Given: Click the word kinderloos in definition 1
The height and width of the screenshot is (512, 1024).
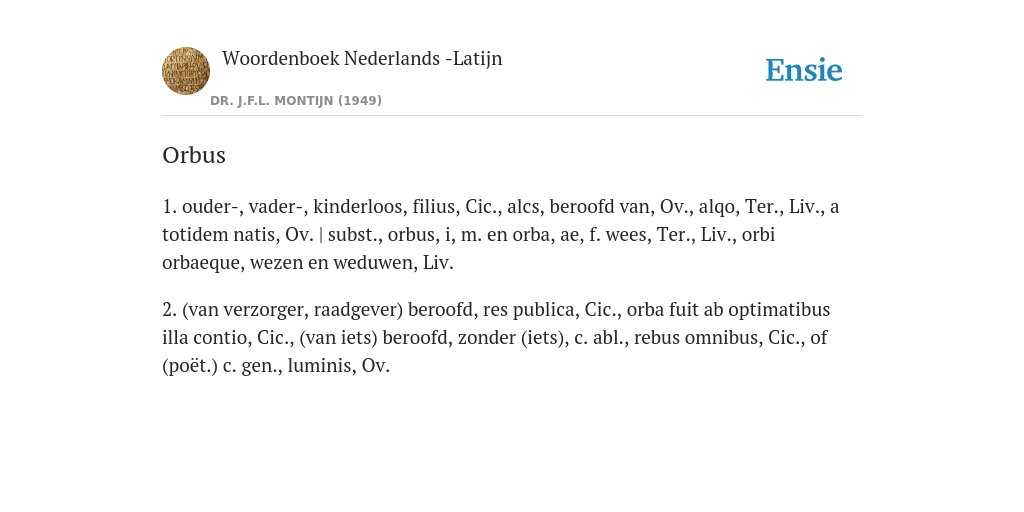Looking at the screenshot, I should (x=360, y=206).
